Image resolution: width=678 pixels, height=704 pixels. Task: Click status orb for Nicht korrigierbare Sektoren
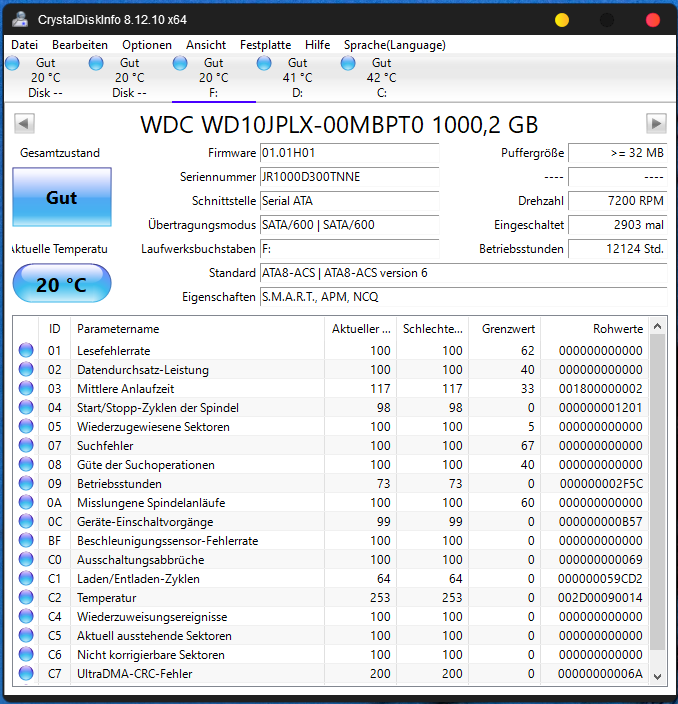[x=26, y=654]
